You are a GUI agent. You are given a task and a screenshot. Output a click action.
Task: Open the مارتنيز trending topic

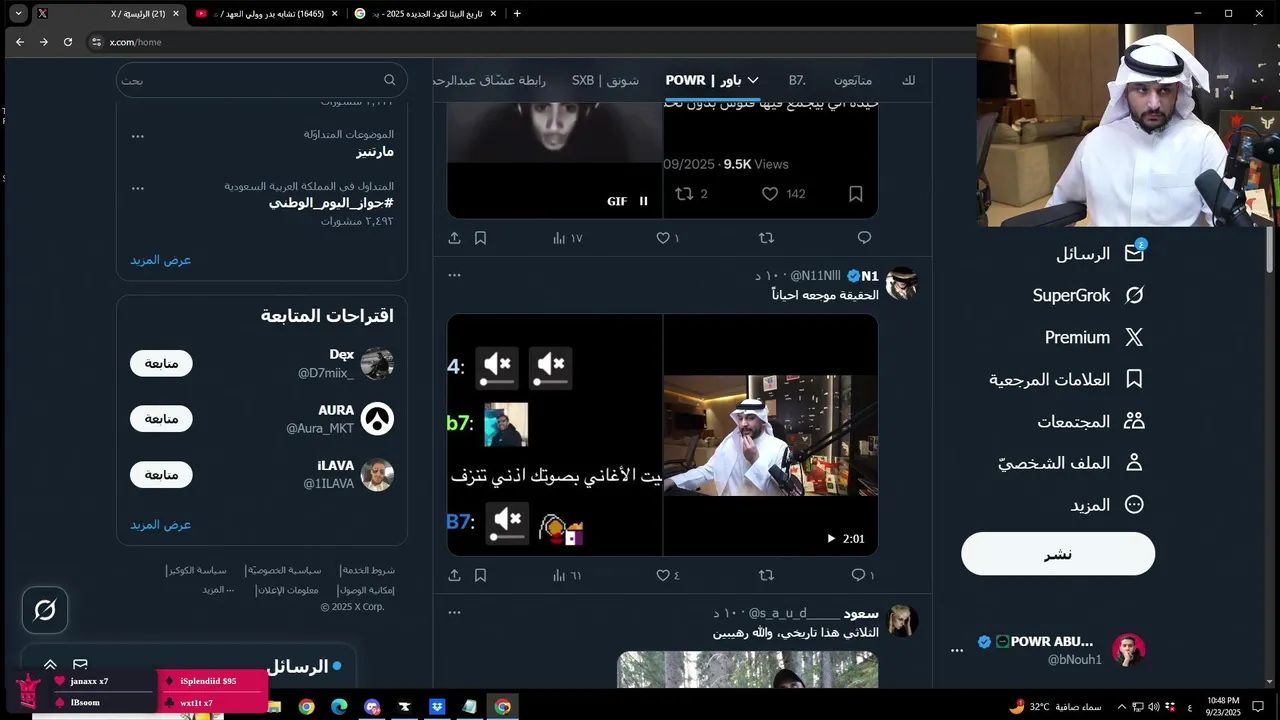(x=375, y=152)
